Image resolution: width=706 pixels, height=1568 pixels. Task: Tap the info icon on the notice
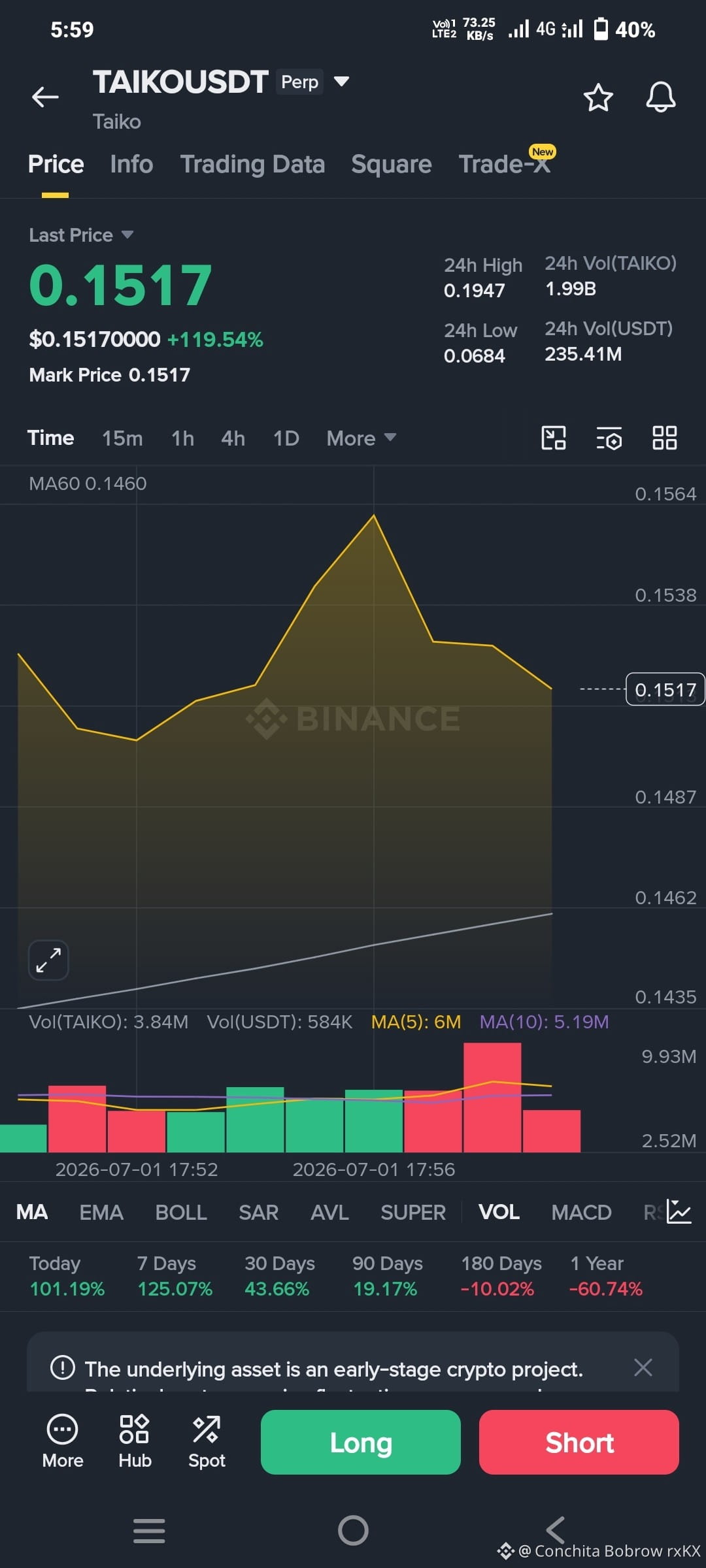(63, 1367)
